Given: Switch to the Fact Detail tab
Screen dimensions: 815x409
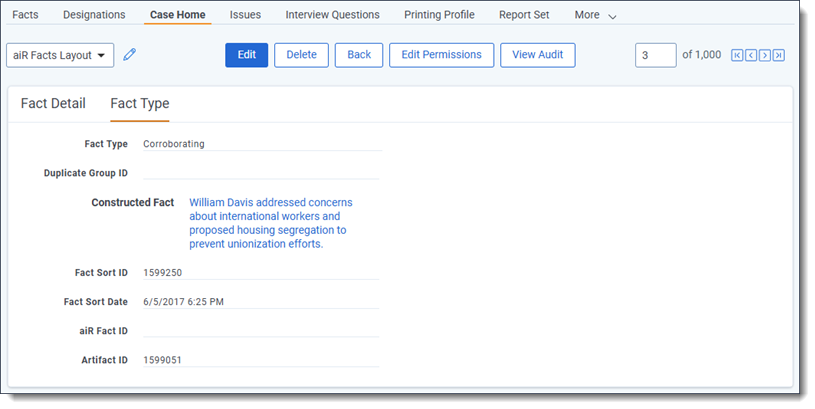Looking at the screenshot, I should 53,104.
